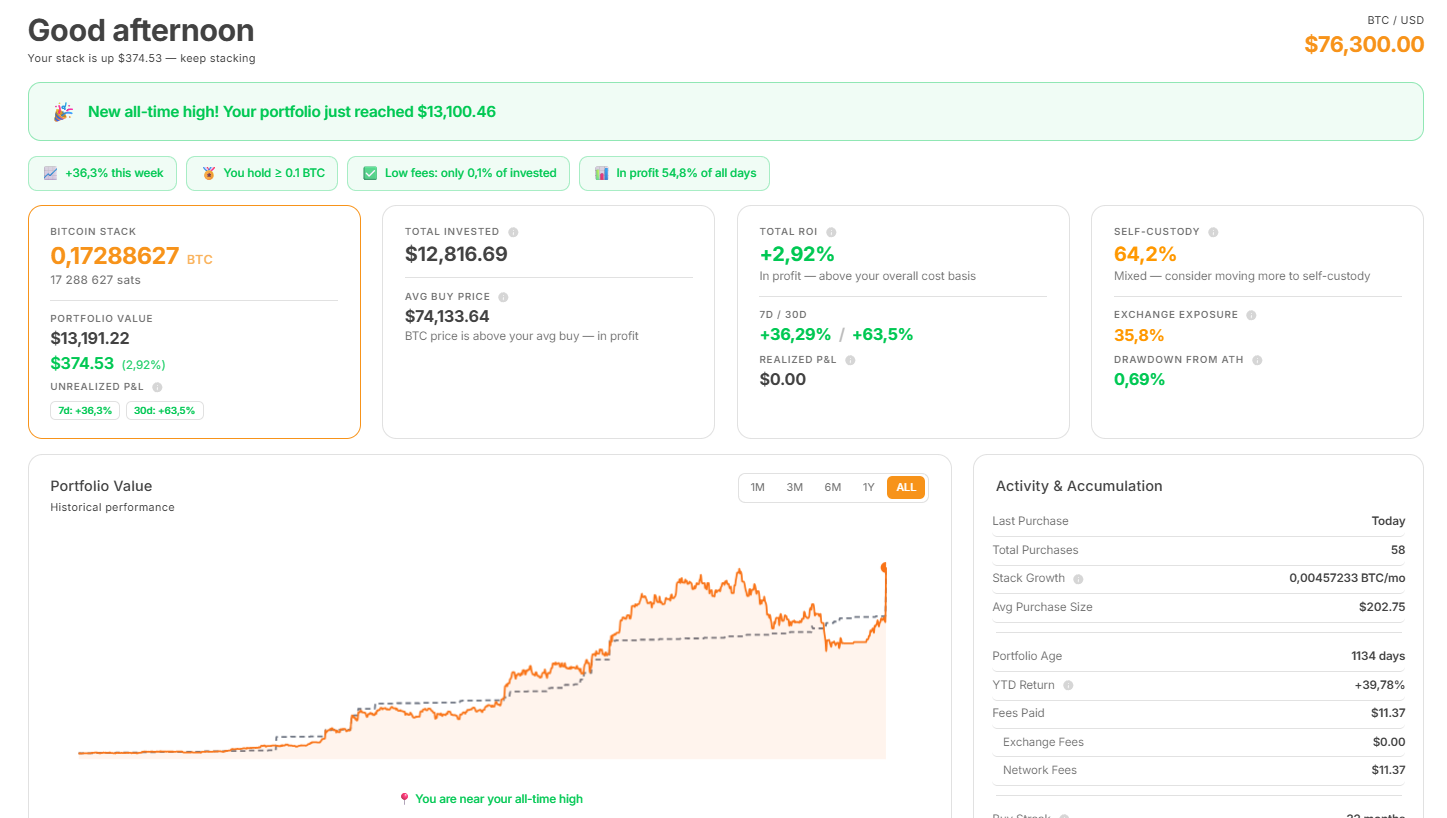The height and width of the screenshot is (818, 1447).
Task: Click the 'Low fees: only 0,1% of invested' badge
Action: [x=459, y=173]
